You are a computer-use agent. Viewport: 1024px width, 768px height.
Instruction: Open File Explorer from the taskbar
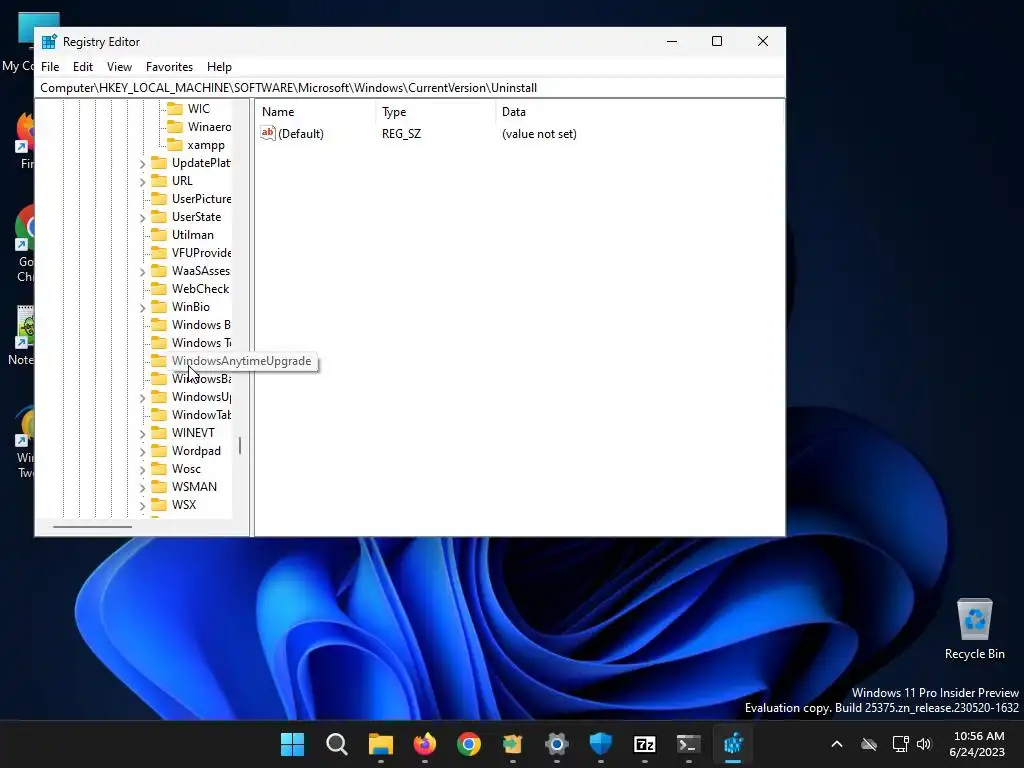(381, 744)
